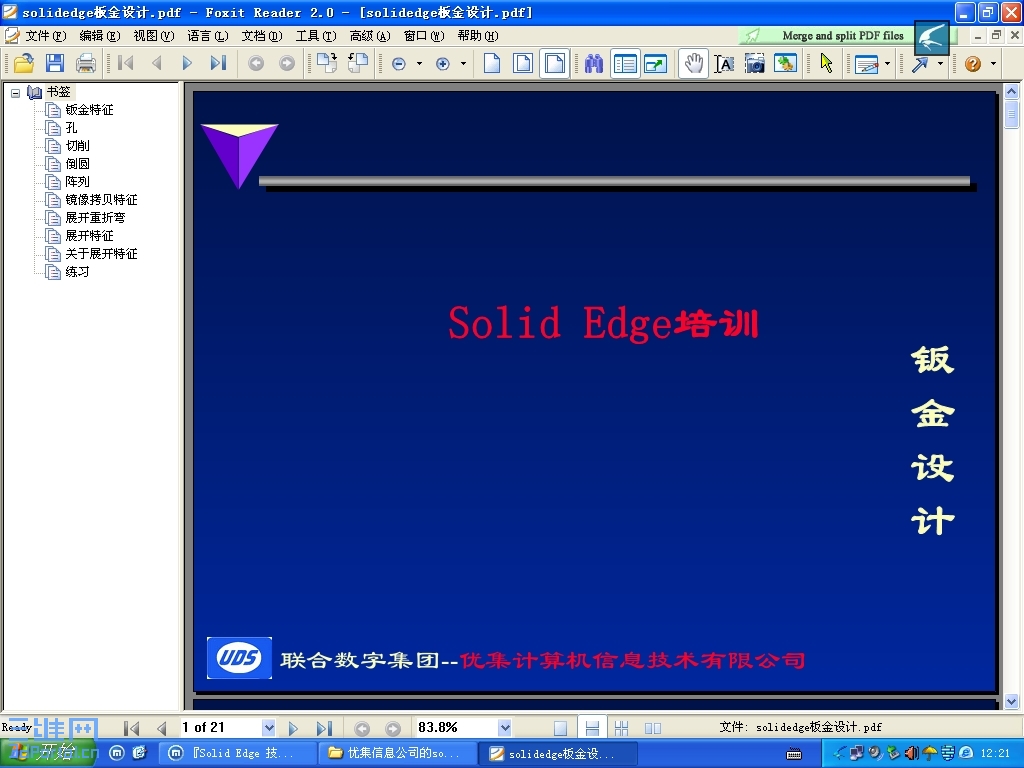
Task: Click page number field 1 of 21
Action: tap(220, 727)
